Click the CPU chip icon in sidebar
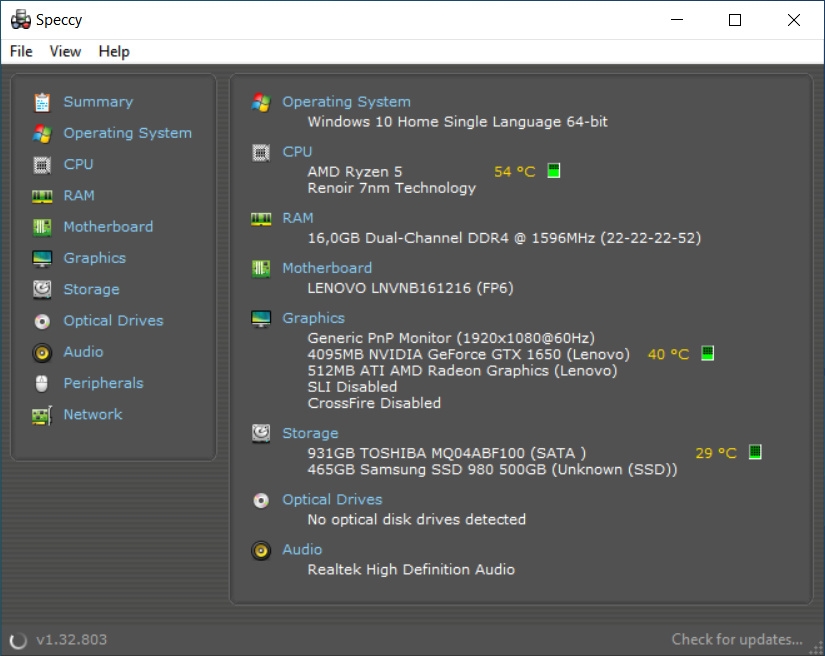 (42, 165)
